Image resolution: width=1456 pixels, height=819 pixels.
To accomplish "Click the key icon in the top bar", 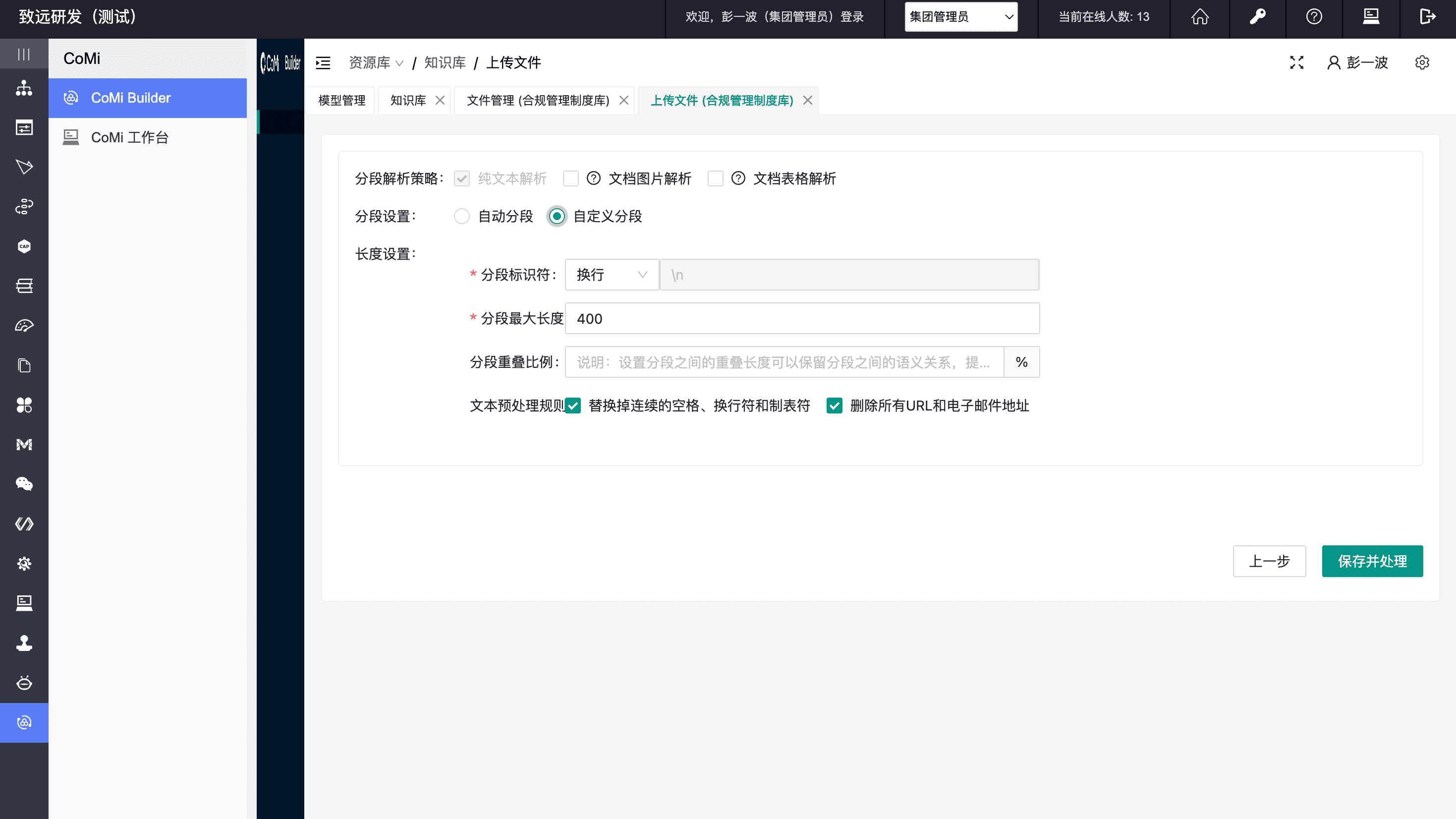I will pyautogui.click(x=1257, y=17).
